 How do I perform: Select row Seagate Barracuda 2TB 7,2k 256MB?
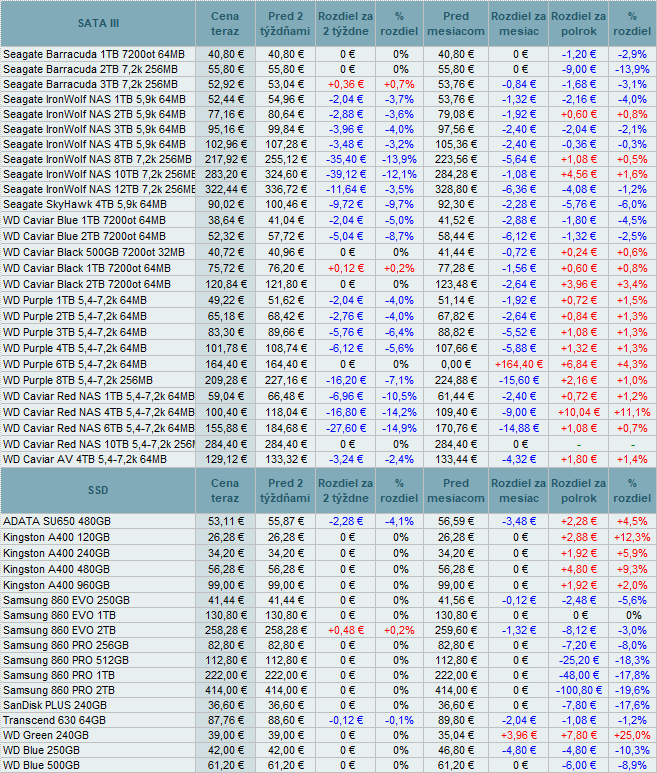328,69
